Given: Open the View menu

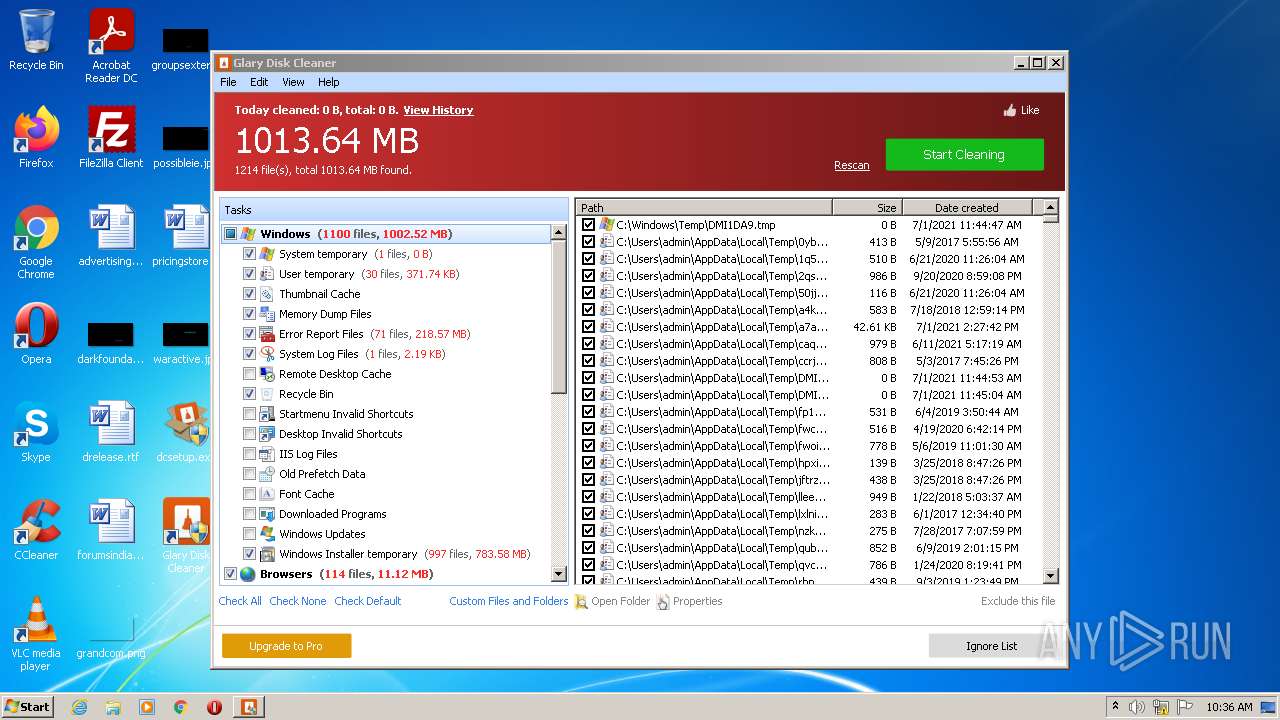Looking at the screenshot, I should (x=293, y=82).
